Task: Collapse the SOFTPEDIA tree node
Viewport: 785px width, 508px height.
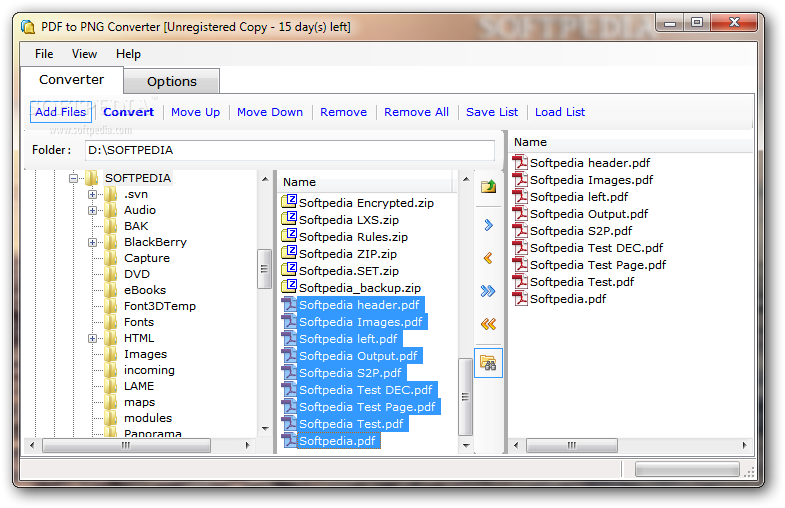Action: click(74, 178)
